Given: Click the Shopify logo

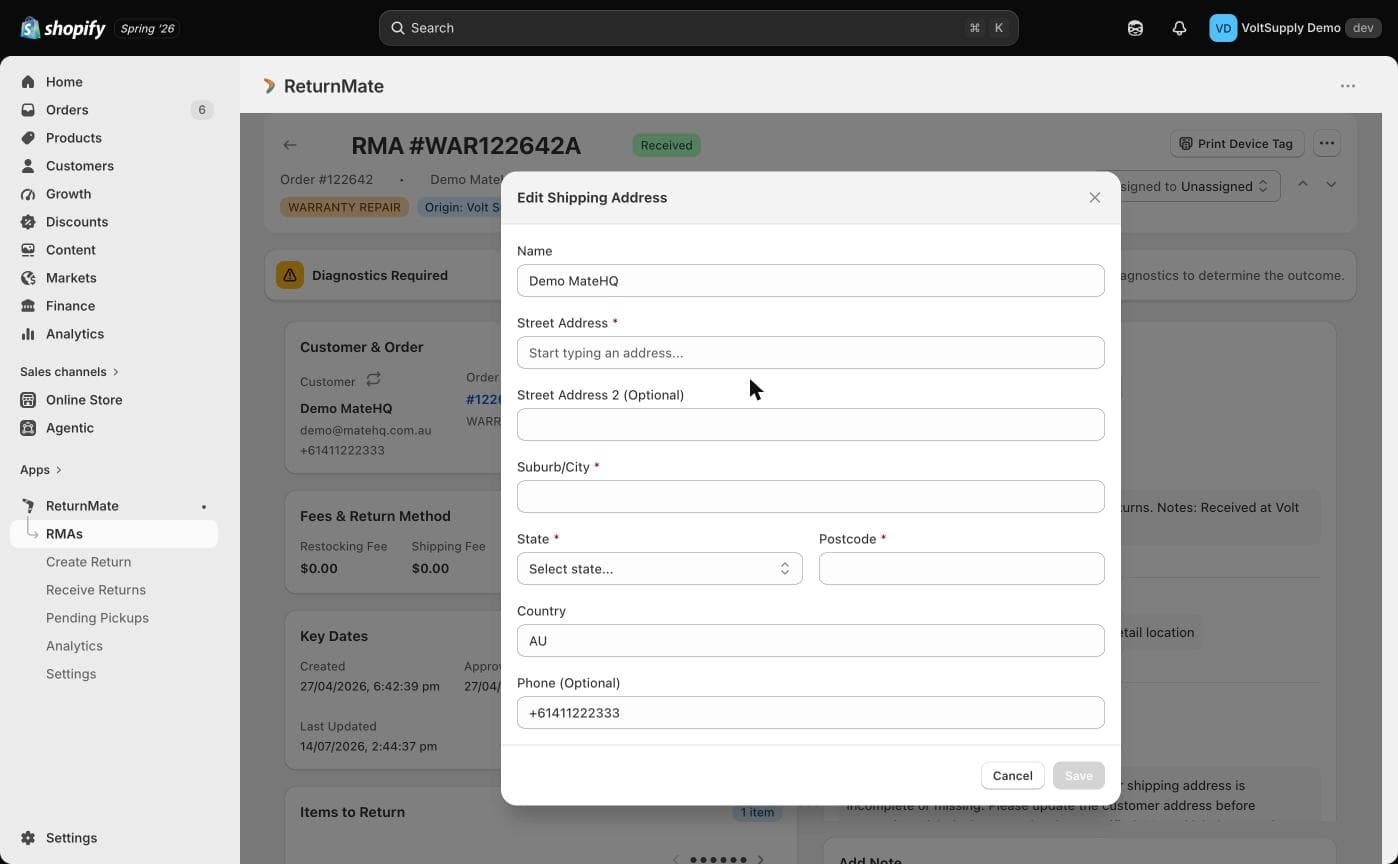Looking at the screenshot, I should click(63, 28).
